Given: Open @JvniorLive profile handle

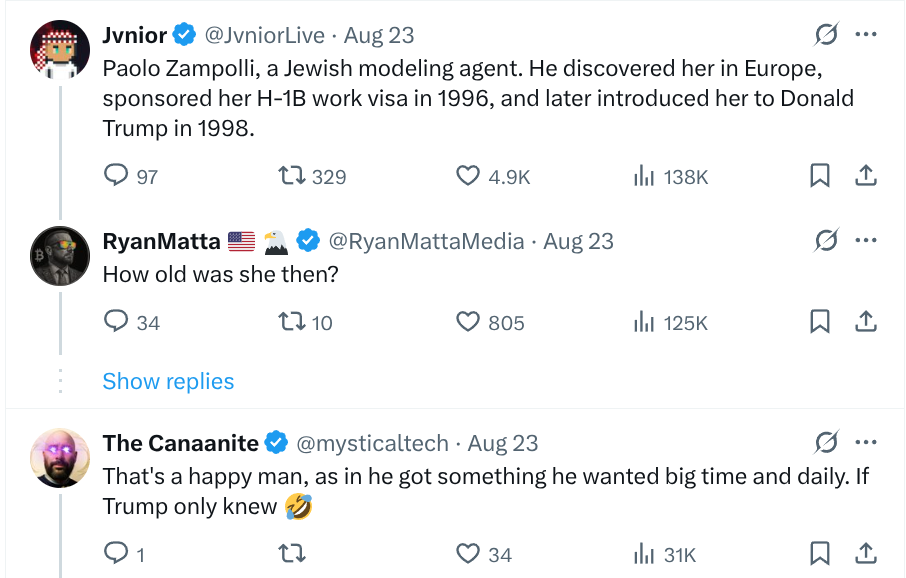Looking at the screenshot, I should pyautogui.click(x=265, y=36).
